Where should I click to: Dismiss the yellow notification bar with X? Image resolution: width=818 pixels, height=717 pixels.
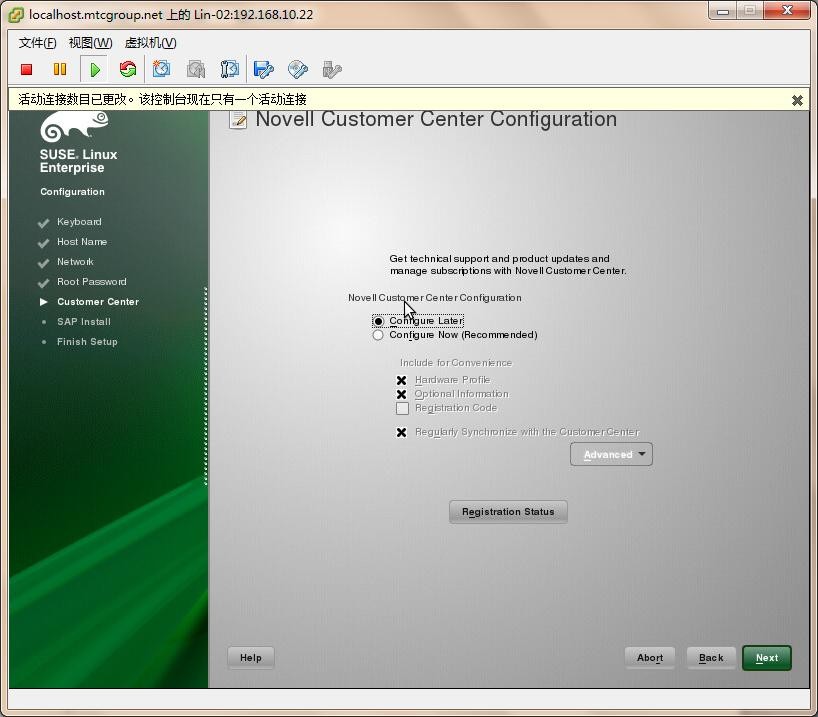(797, 100)
